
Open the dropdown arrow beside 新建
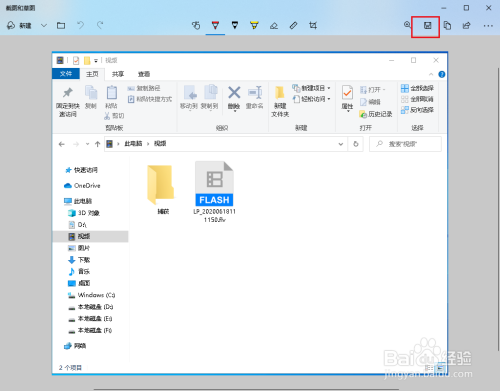point(44,26)
